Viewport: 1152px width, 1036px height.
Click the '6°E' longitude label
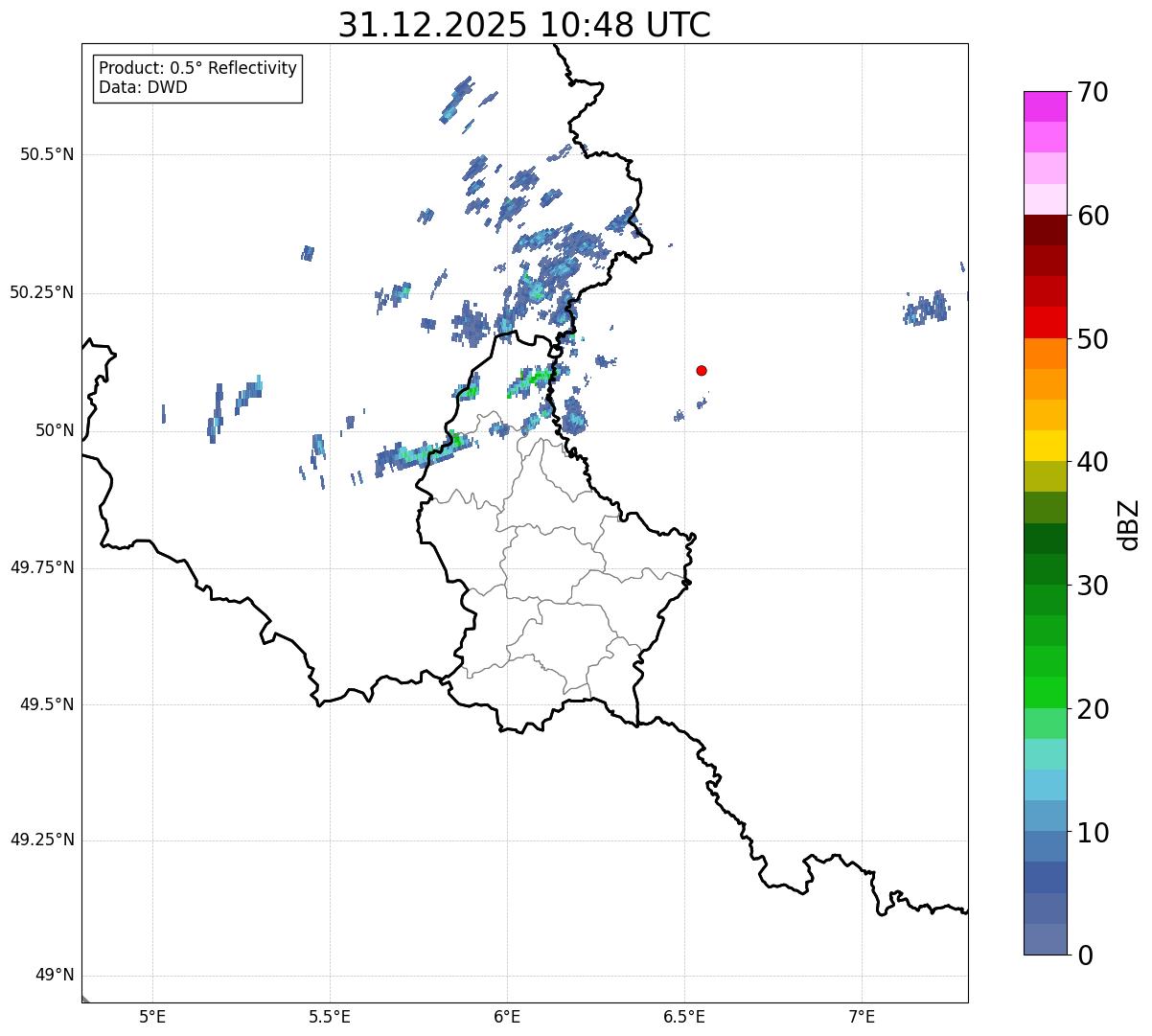507,1016
